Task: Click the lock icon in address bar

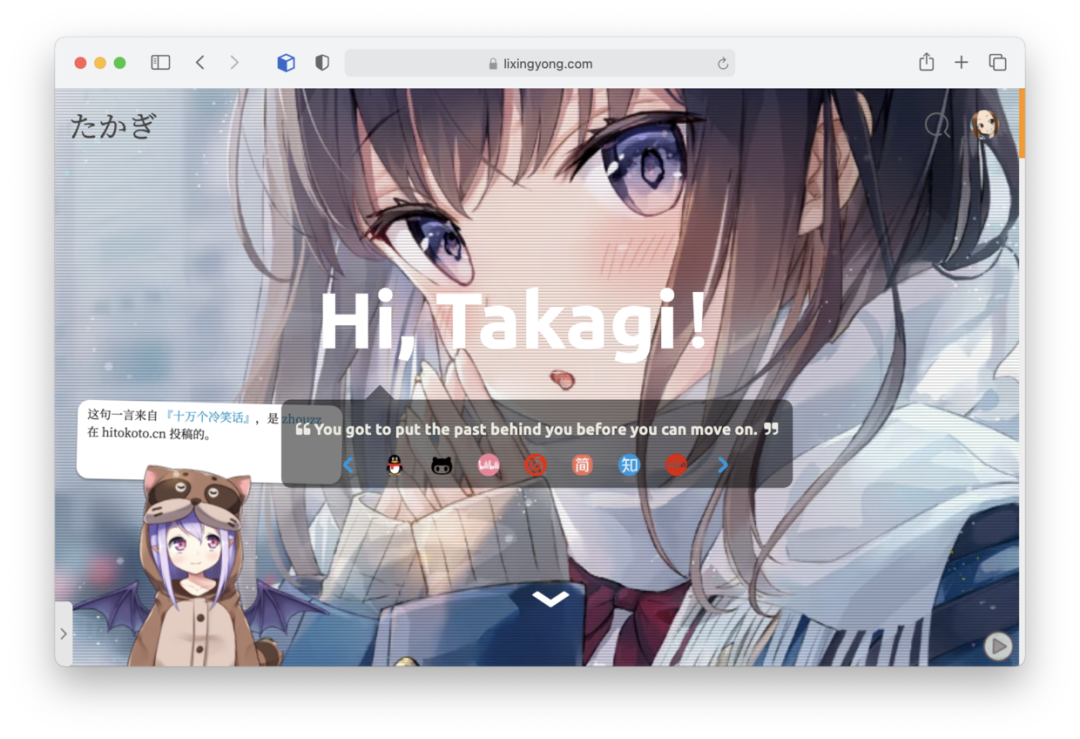Action: coord(492,64)
